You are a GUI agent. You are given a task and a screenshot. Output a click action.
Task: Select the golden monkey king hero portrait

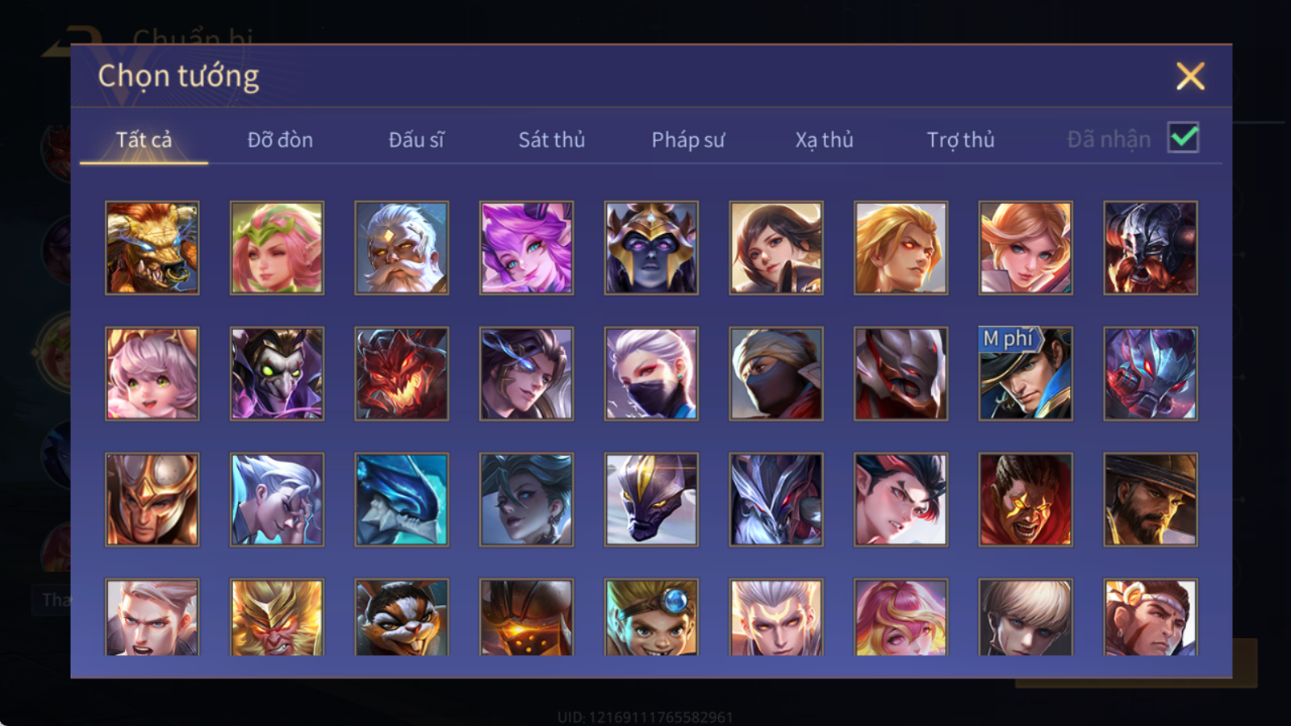(x=277, y=618)
